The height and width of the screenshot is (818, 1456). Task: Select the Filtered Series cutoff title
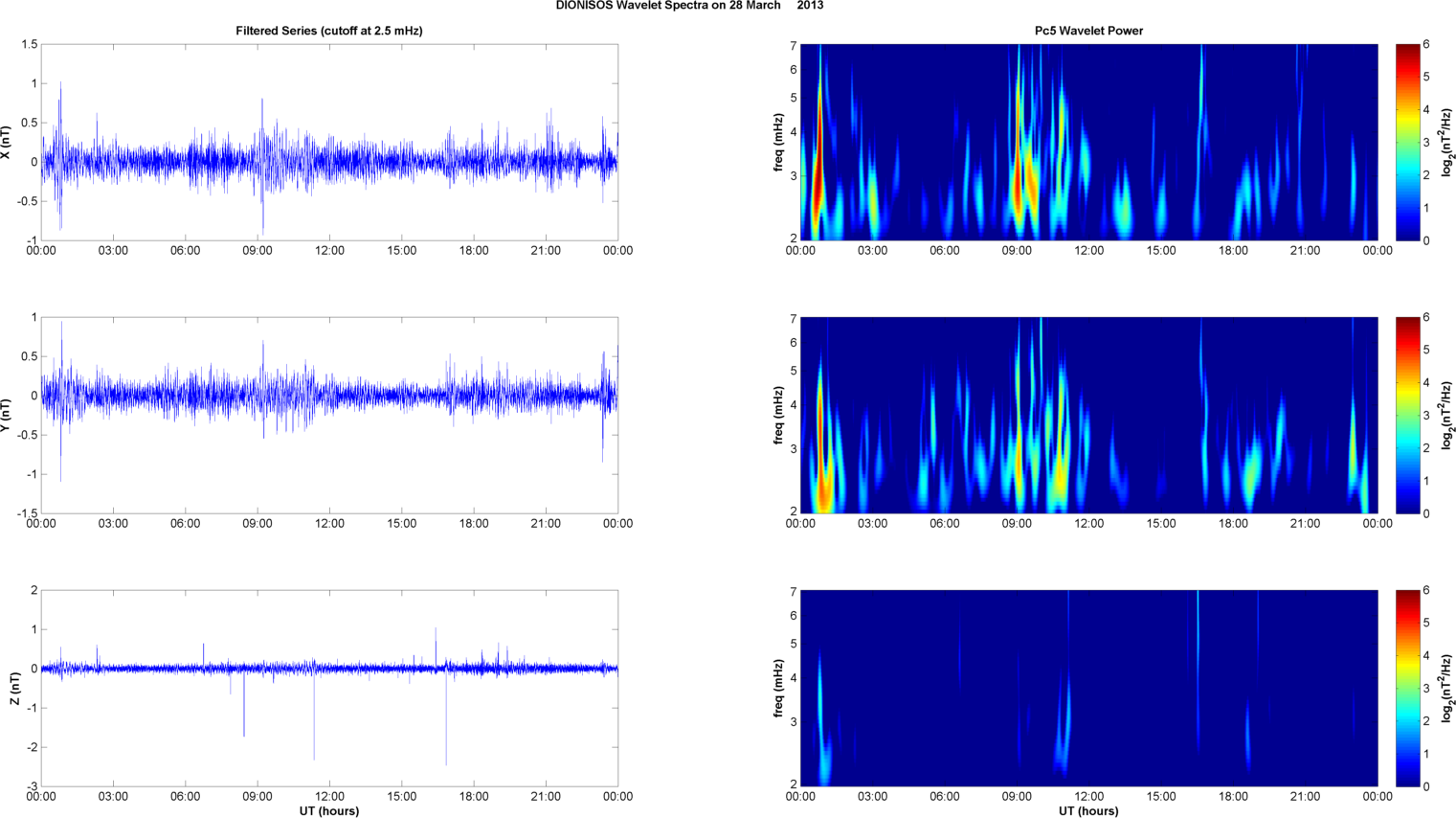pos(329,31)
